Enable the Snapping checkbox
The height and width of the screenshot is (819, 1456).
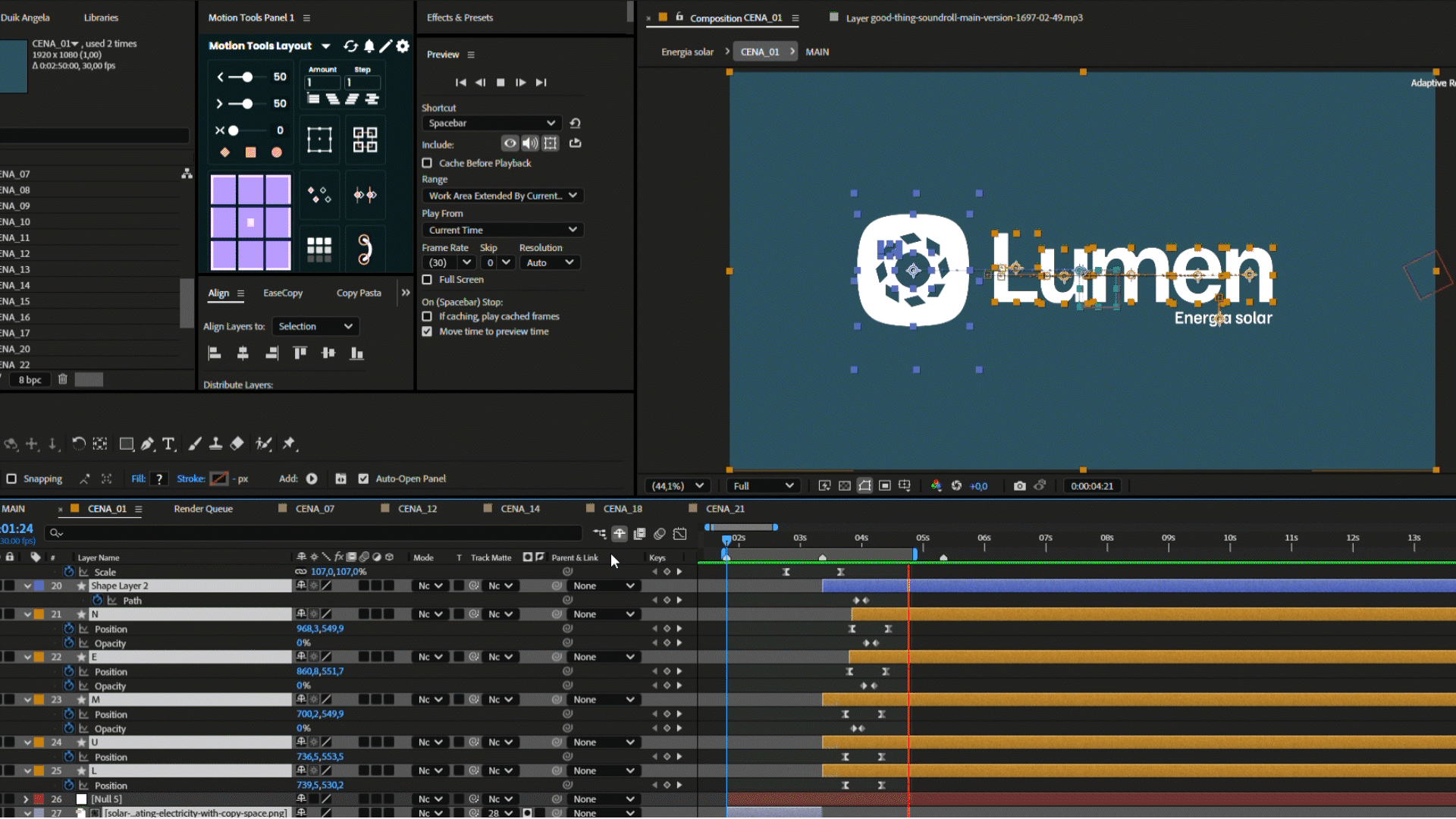click(x=11, y=479)
